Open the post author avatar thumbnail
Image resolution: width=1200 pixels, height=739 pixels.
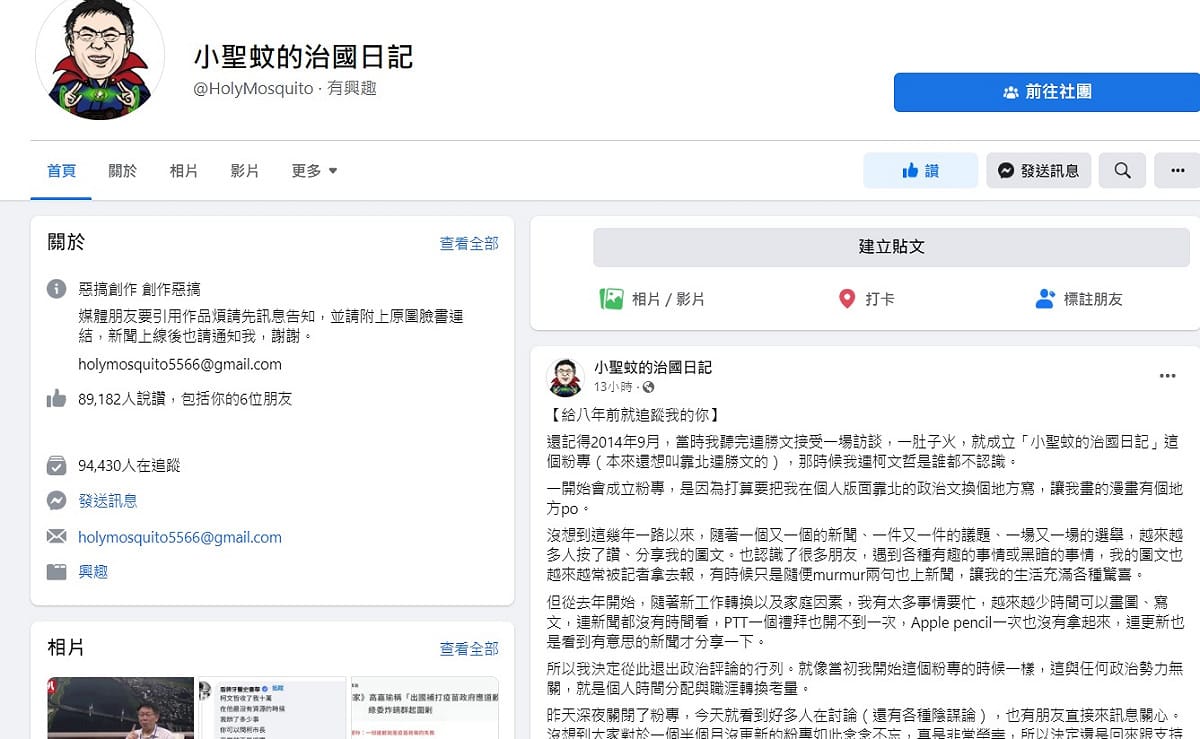(x=565, y=377)
